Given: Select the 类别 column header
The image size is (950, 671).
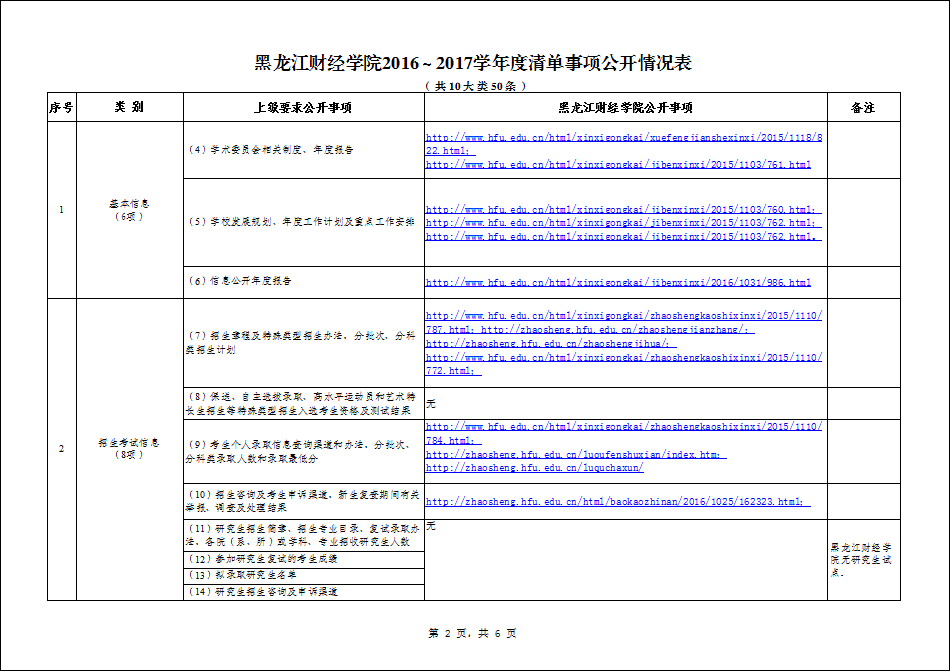Looking at the screenshot, I should click(129, 107).
